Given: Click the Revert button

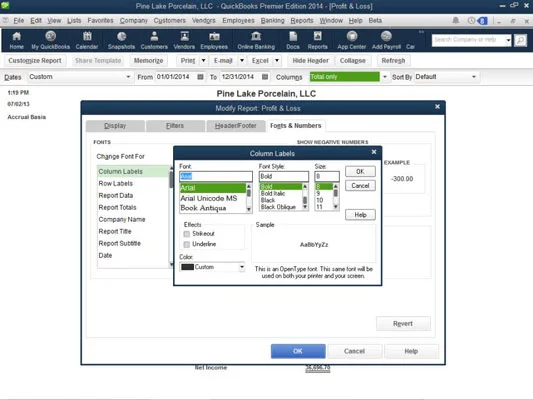Looking at the screenshot, I should click(x=403, y=324).
